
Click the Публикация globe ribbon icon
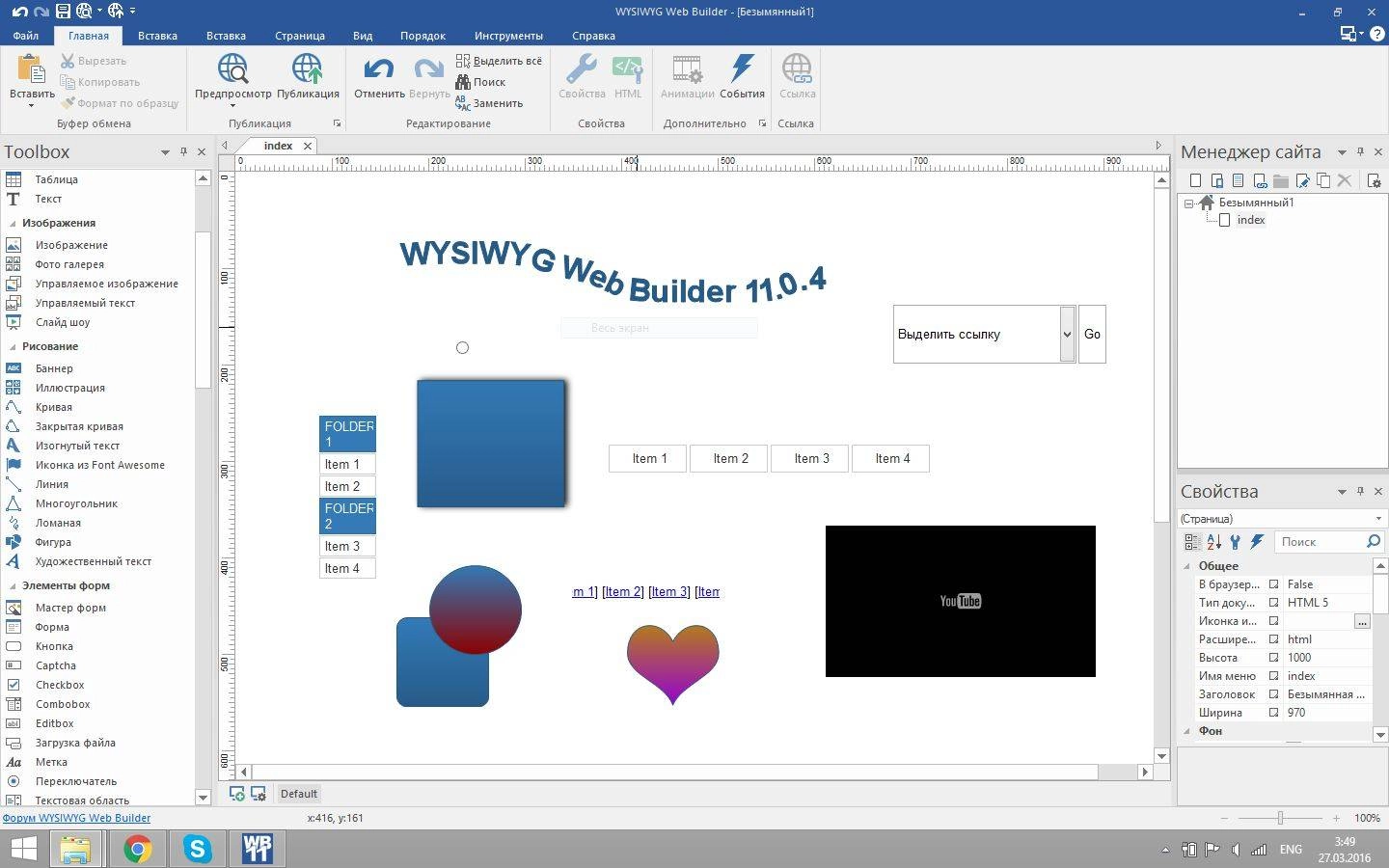click(x=308, y=69)
